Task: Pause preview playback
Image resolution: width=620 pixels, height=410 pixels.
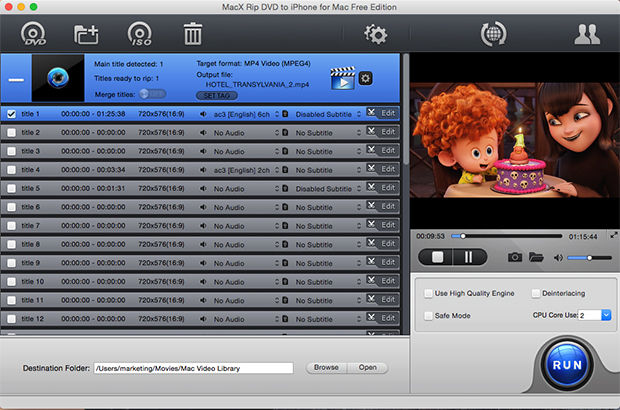Action: [x=469, y=257]
